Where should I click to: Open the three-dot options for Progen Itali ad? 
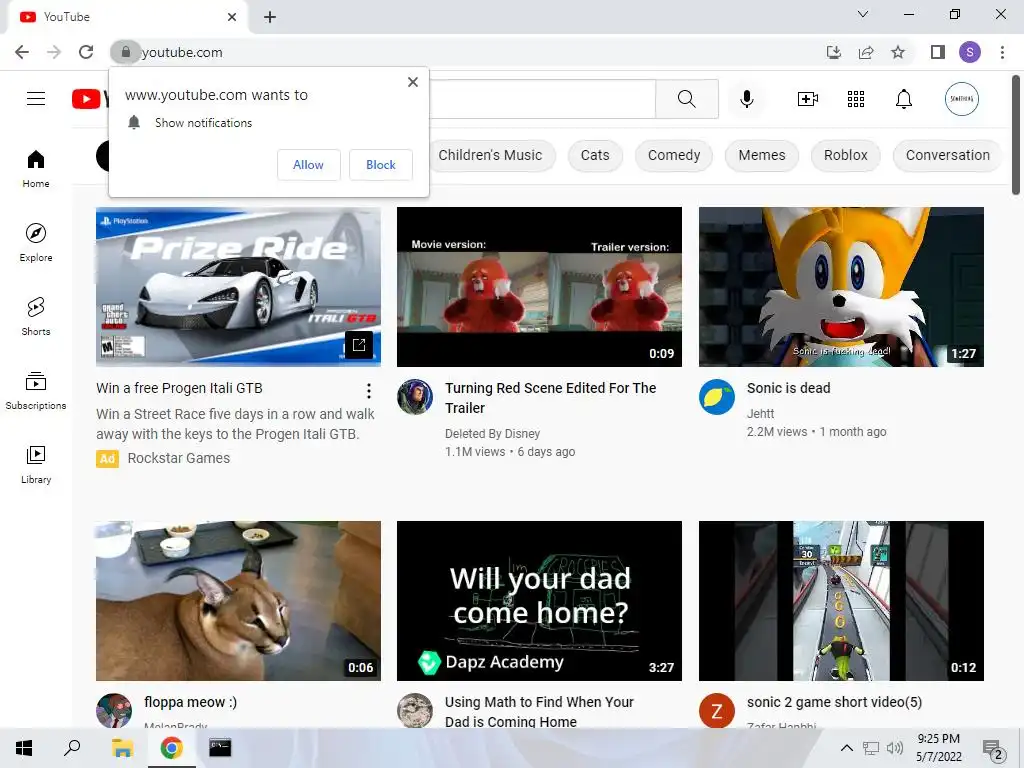(369, 391)
